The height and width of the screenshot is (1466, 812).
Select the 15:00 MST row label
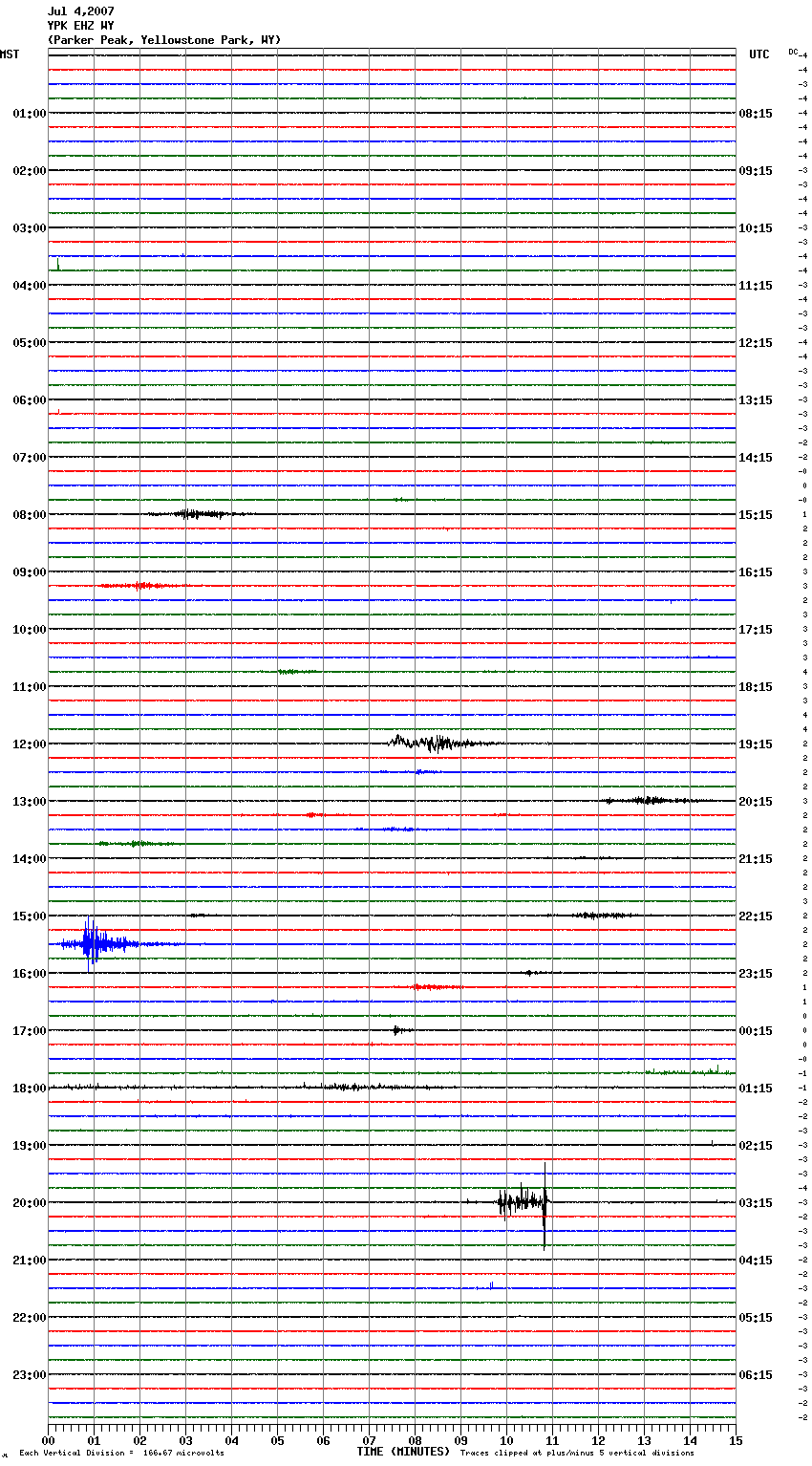(30, 916)
